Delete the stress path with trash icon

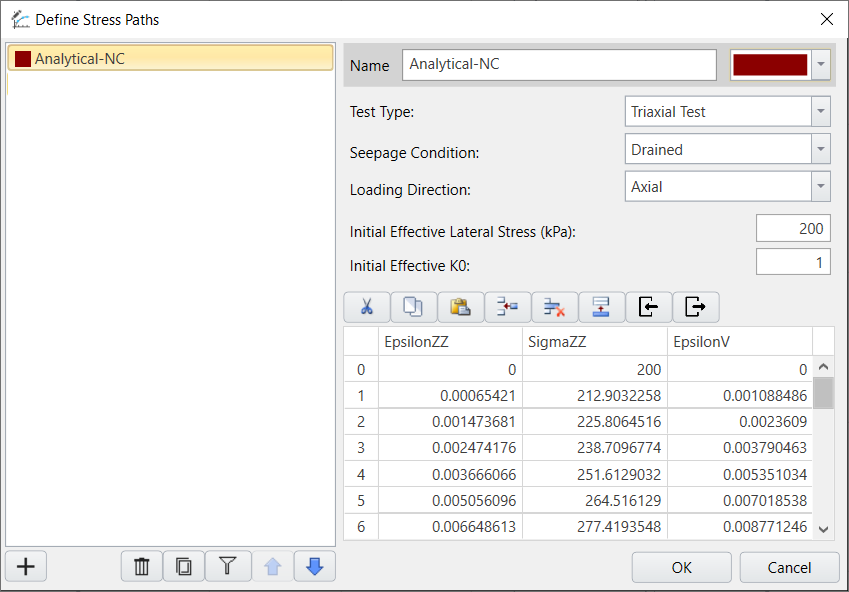coord(141,566)
